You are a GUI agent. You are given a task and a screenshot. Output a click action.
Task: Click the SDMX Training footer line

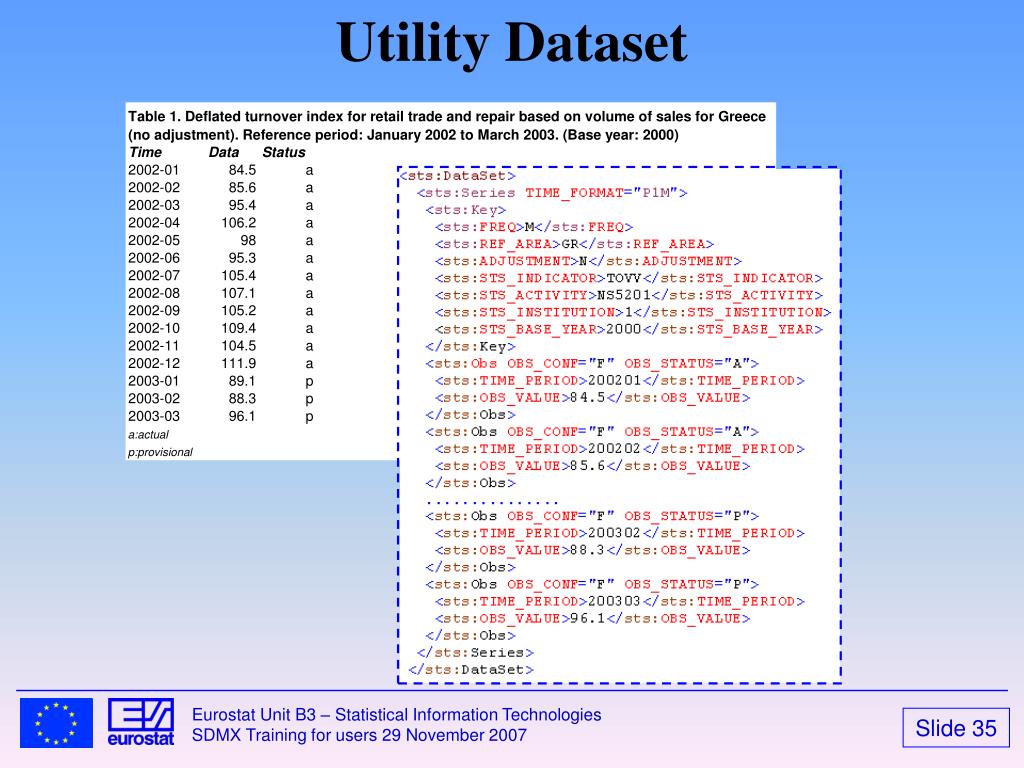click(x=359, y=735)
